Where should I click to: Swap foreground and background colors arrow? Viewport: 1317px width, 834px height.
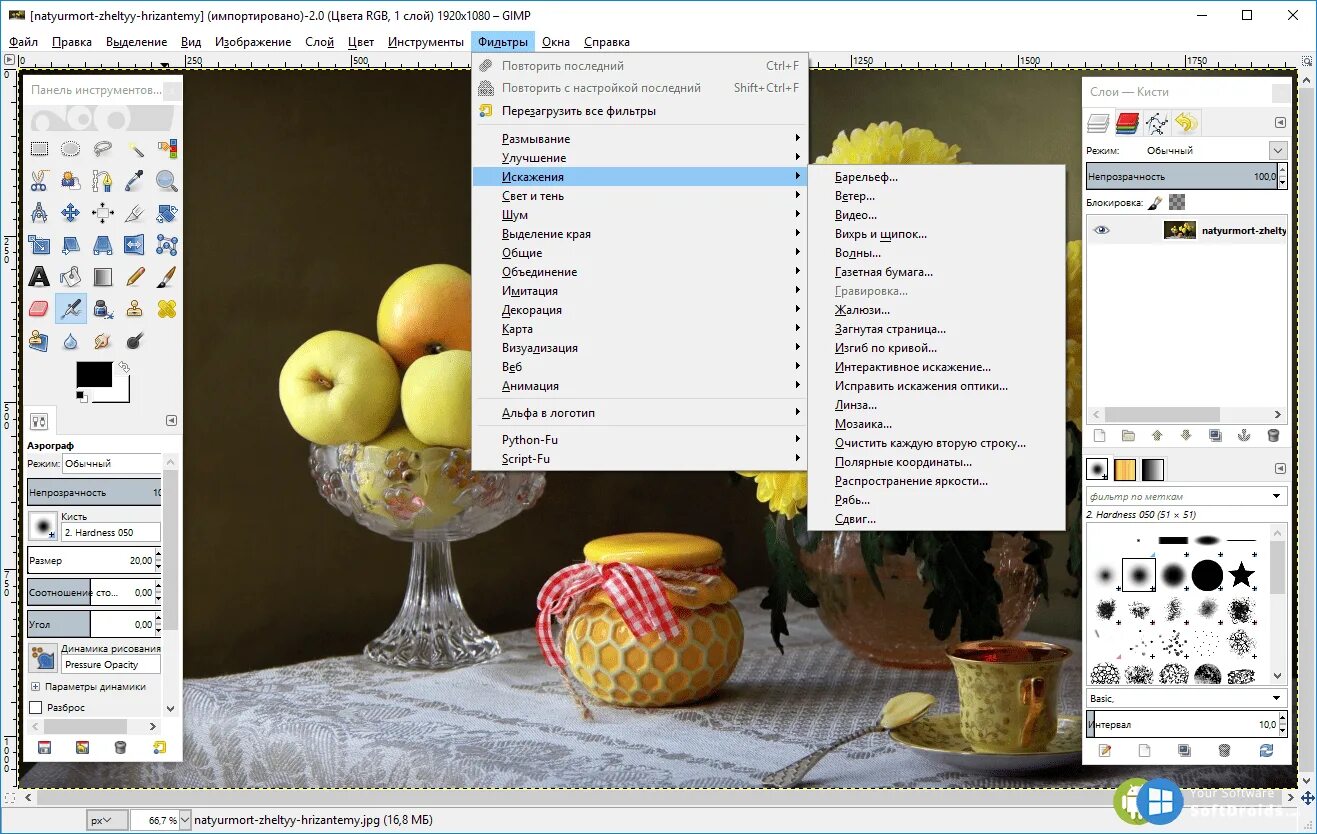(124, 367)
